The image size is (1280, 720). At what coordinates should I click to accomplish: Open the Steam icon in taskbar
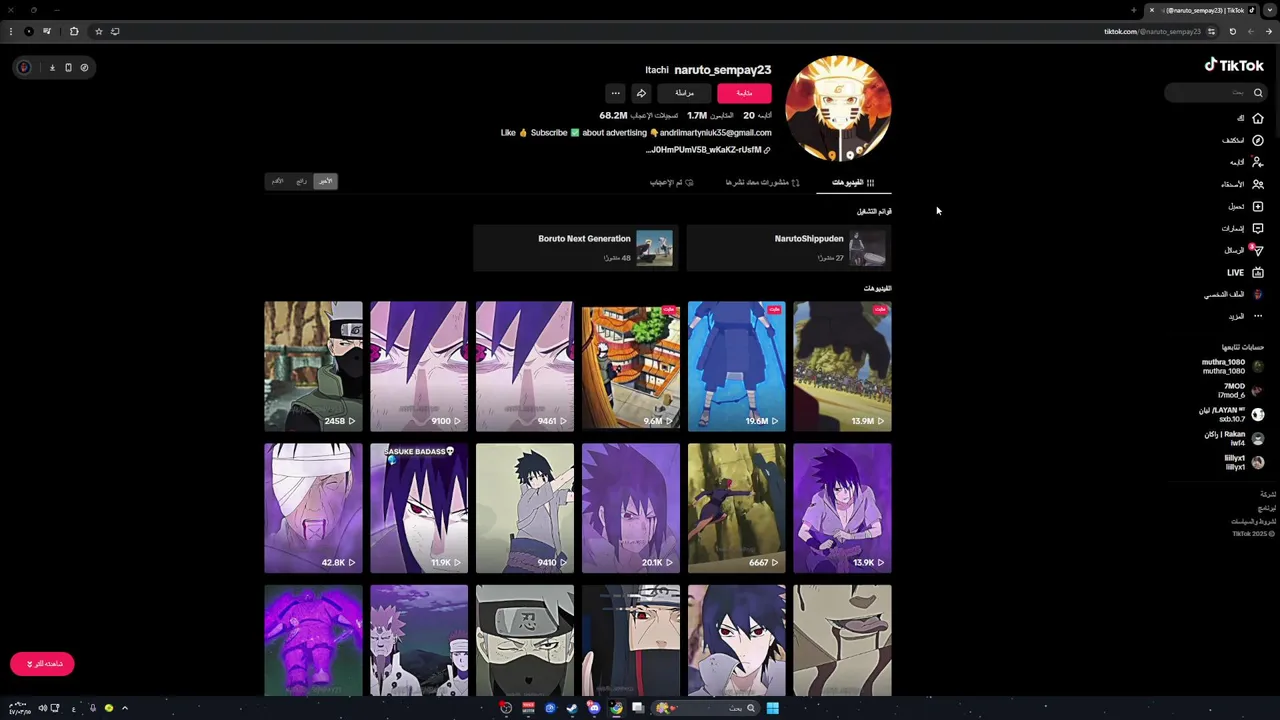click(x=572, y=708)
